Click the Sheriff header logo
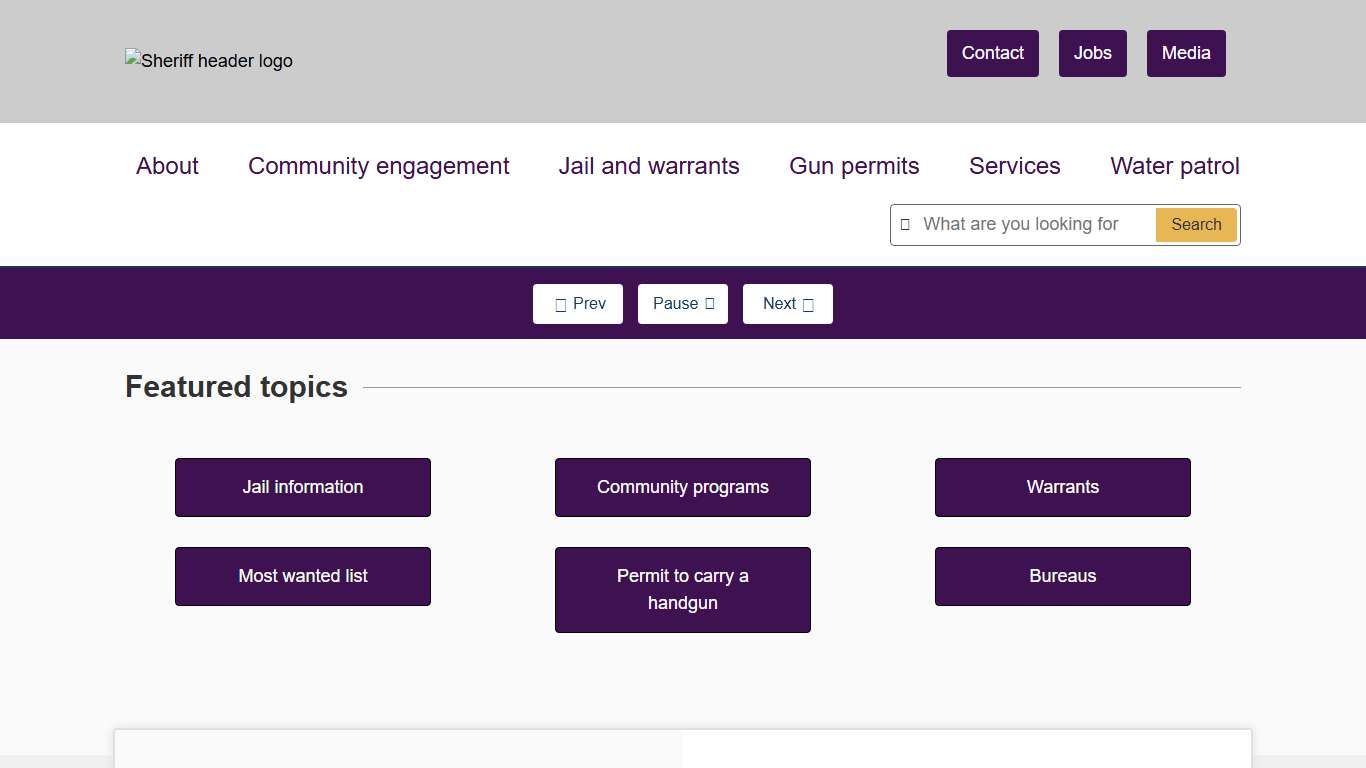 [x=209, y=61]
